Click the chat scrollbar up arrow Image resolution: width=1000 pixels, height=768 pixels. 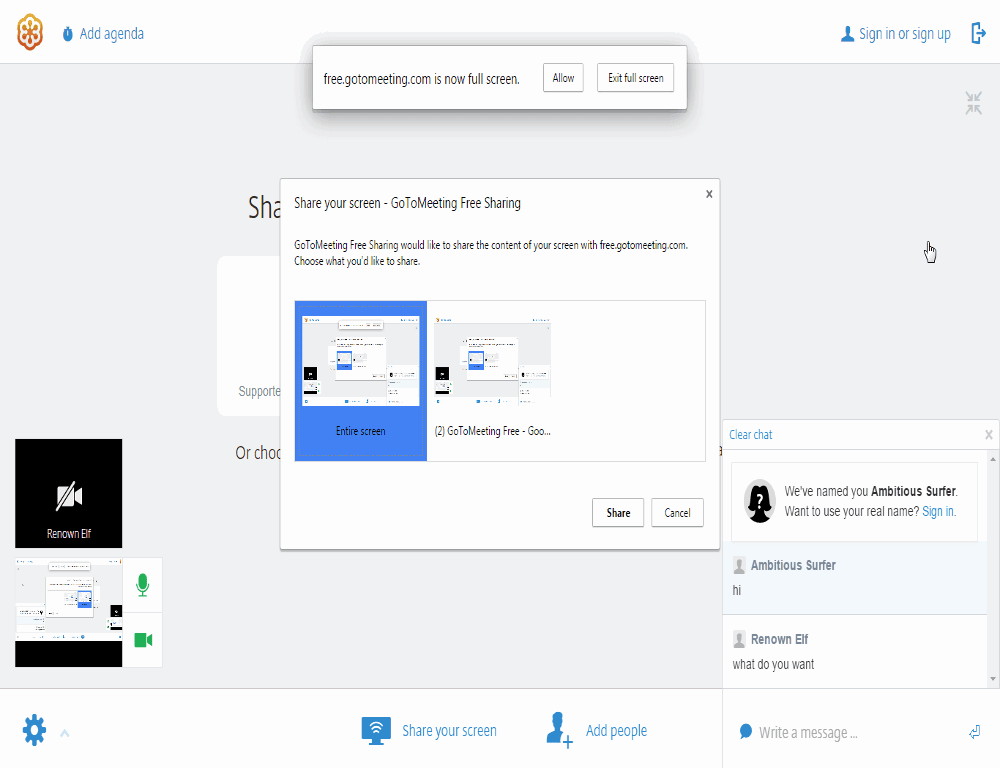coord(993,459)
